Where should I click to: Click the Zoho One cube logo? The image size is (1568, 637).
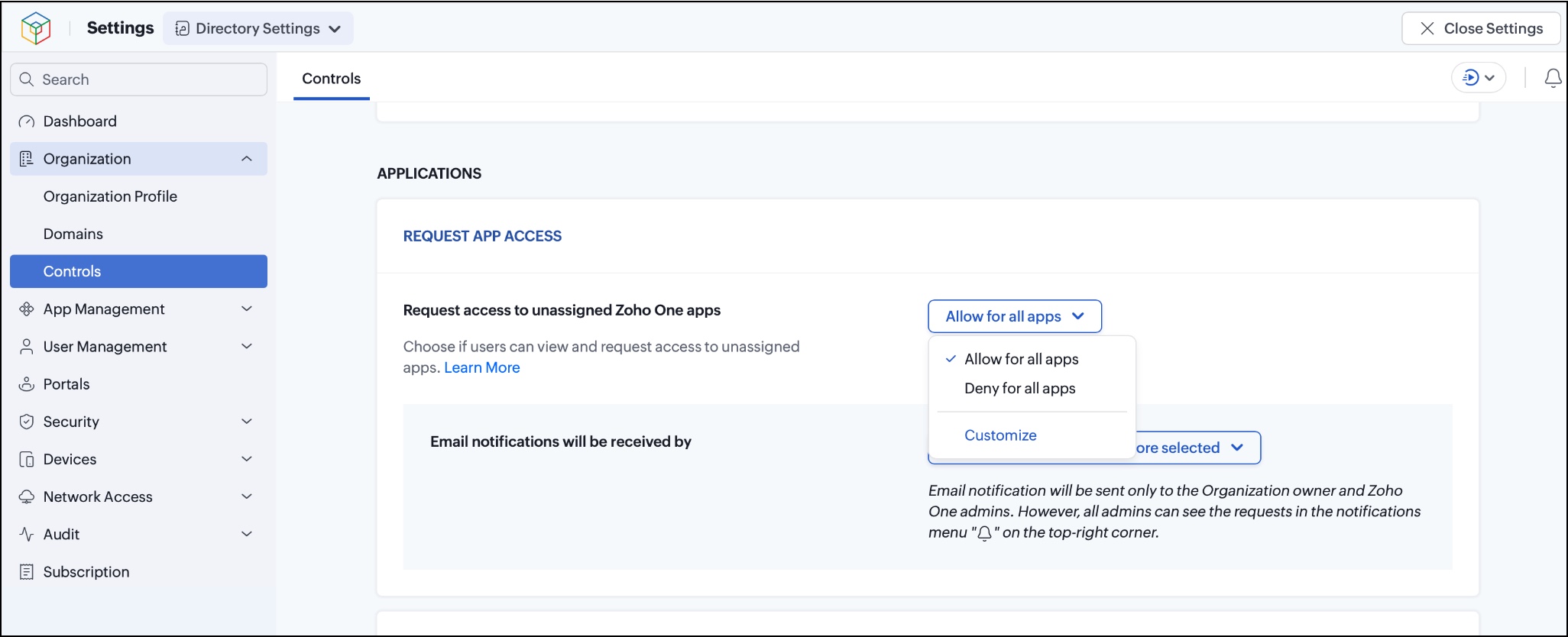(36, 28)
